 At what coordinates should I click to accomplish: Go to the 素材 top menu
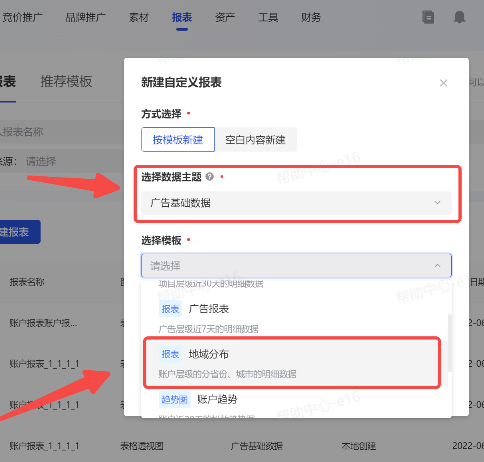click(x=139, y=17)
